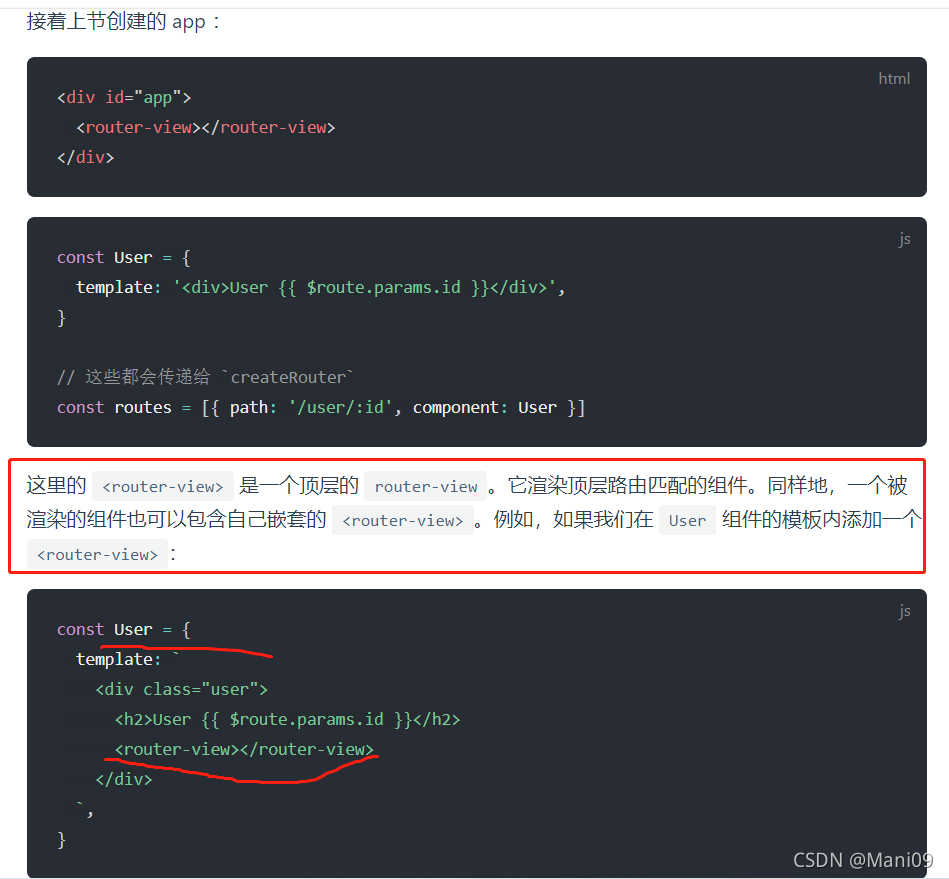
Task: Click the inline code `User` in the paragraph
Action: [687, 521]
